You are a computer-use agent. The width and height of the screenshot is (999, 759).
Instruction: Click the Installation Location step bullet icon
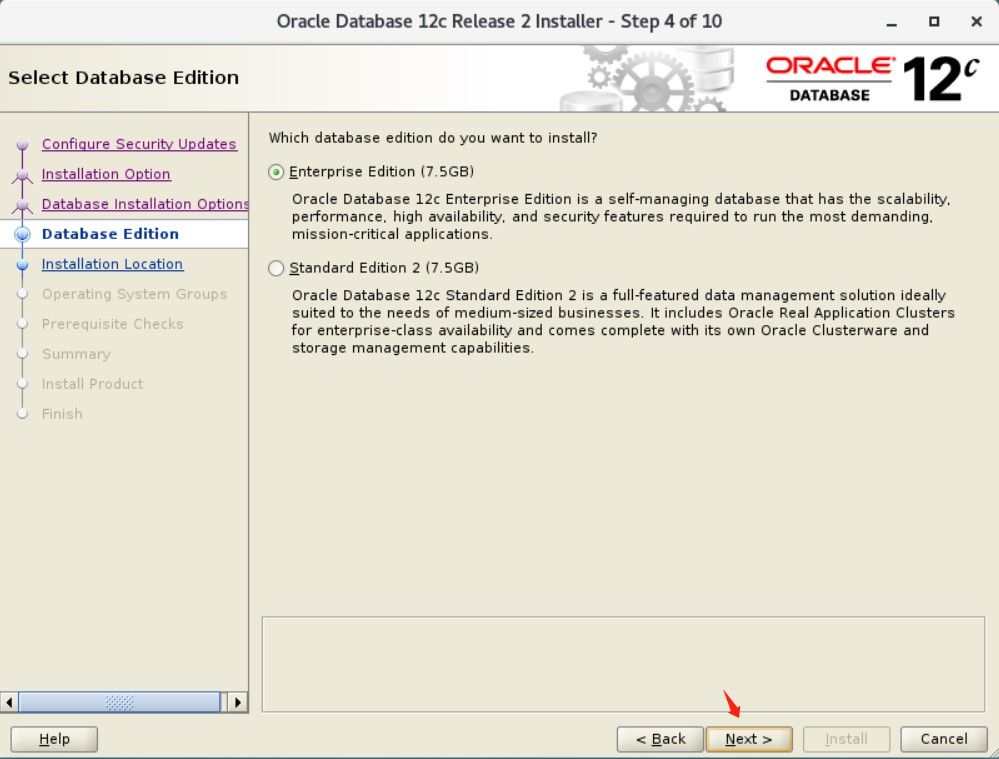[22, 264]
